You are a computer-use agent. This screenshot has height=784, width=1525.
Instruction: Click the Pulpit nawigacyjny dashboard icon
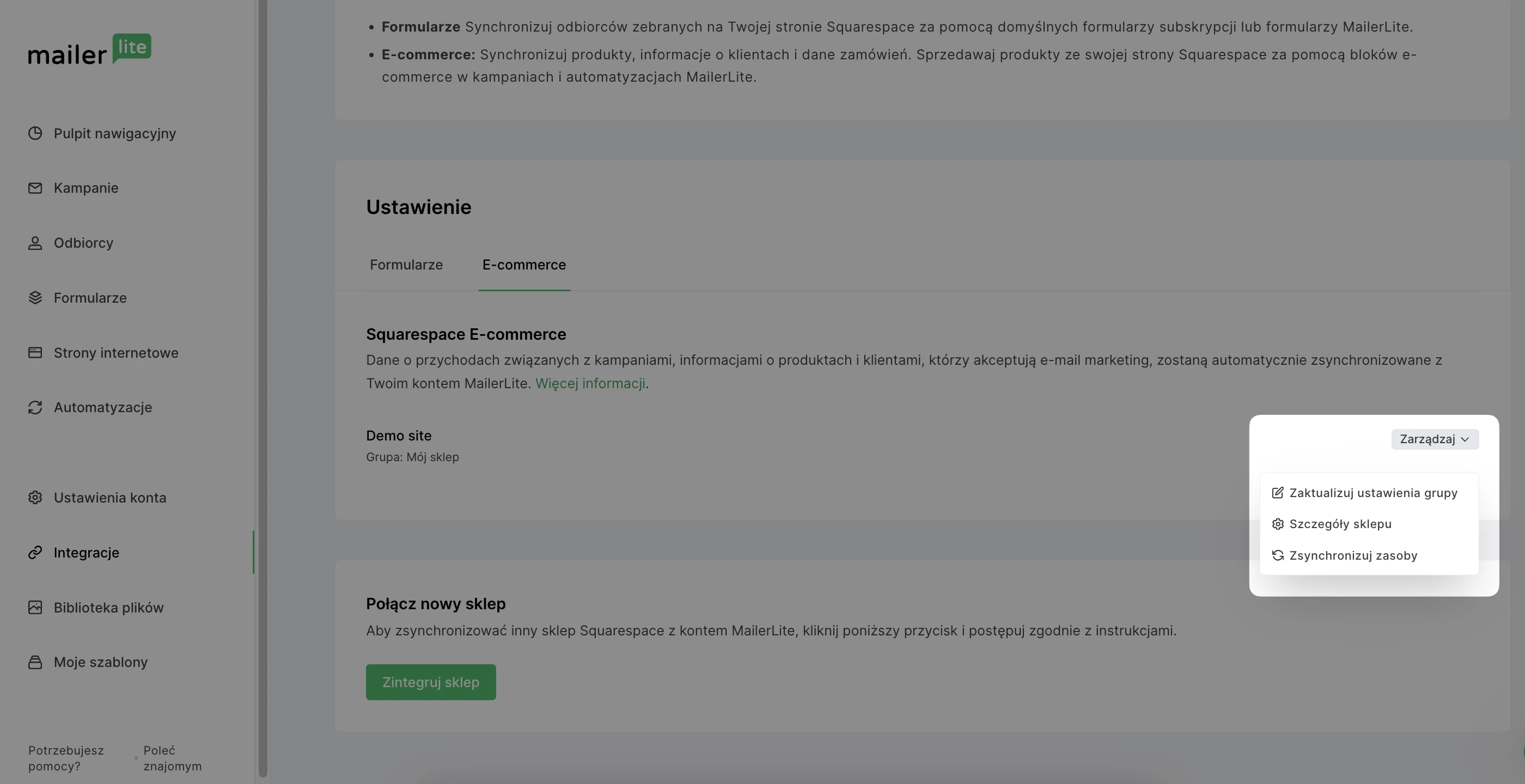pos(35,133)
